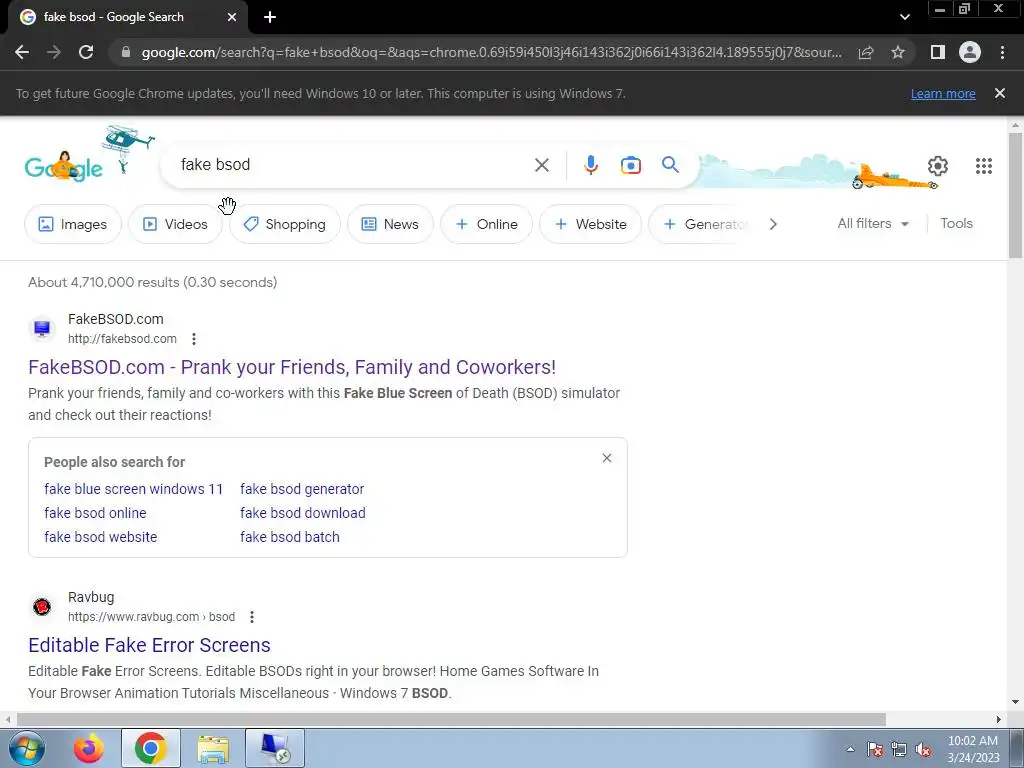The height and width of the screenshot is (768, 1024).
Task: Open the taskbar clock and date
Action: click(x=973, y=749)
